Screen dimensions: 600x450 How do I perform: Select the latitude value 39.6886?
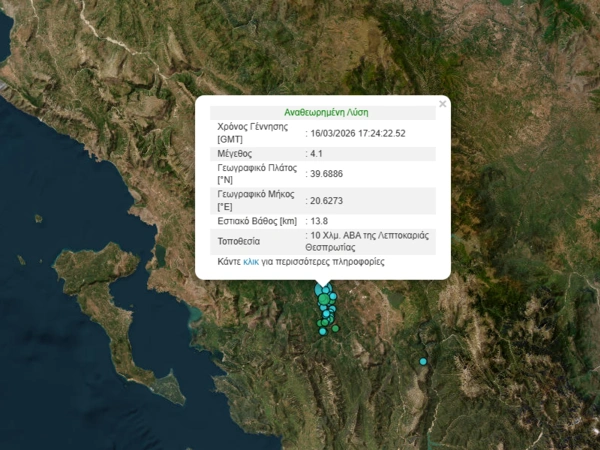328,174
